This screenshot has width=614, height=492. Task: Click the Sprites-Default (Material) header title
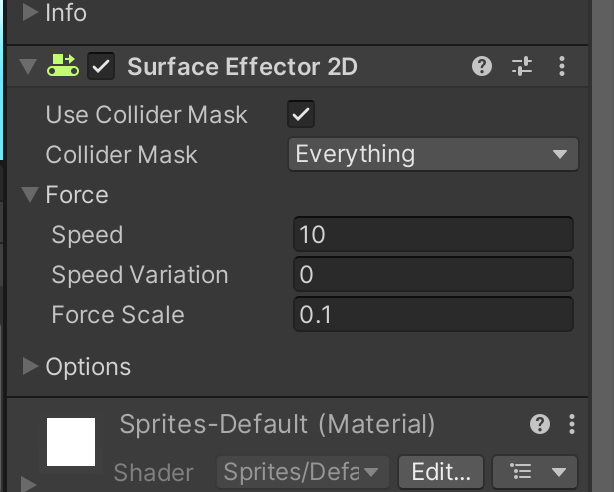tap(277, 424)
